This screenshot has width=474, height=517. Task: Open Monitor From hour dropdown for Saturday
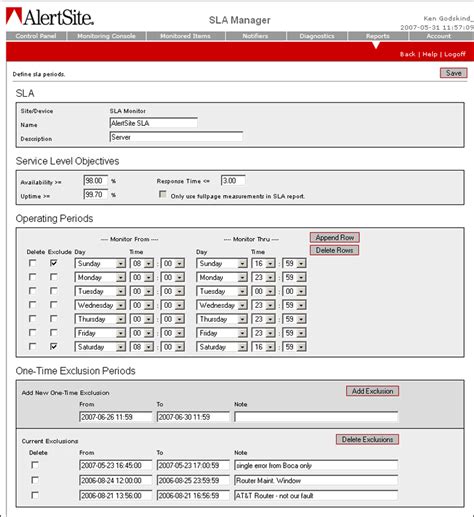coord(142,347)
